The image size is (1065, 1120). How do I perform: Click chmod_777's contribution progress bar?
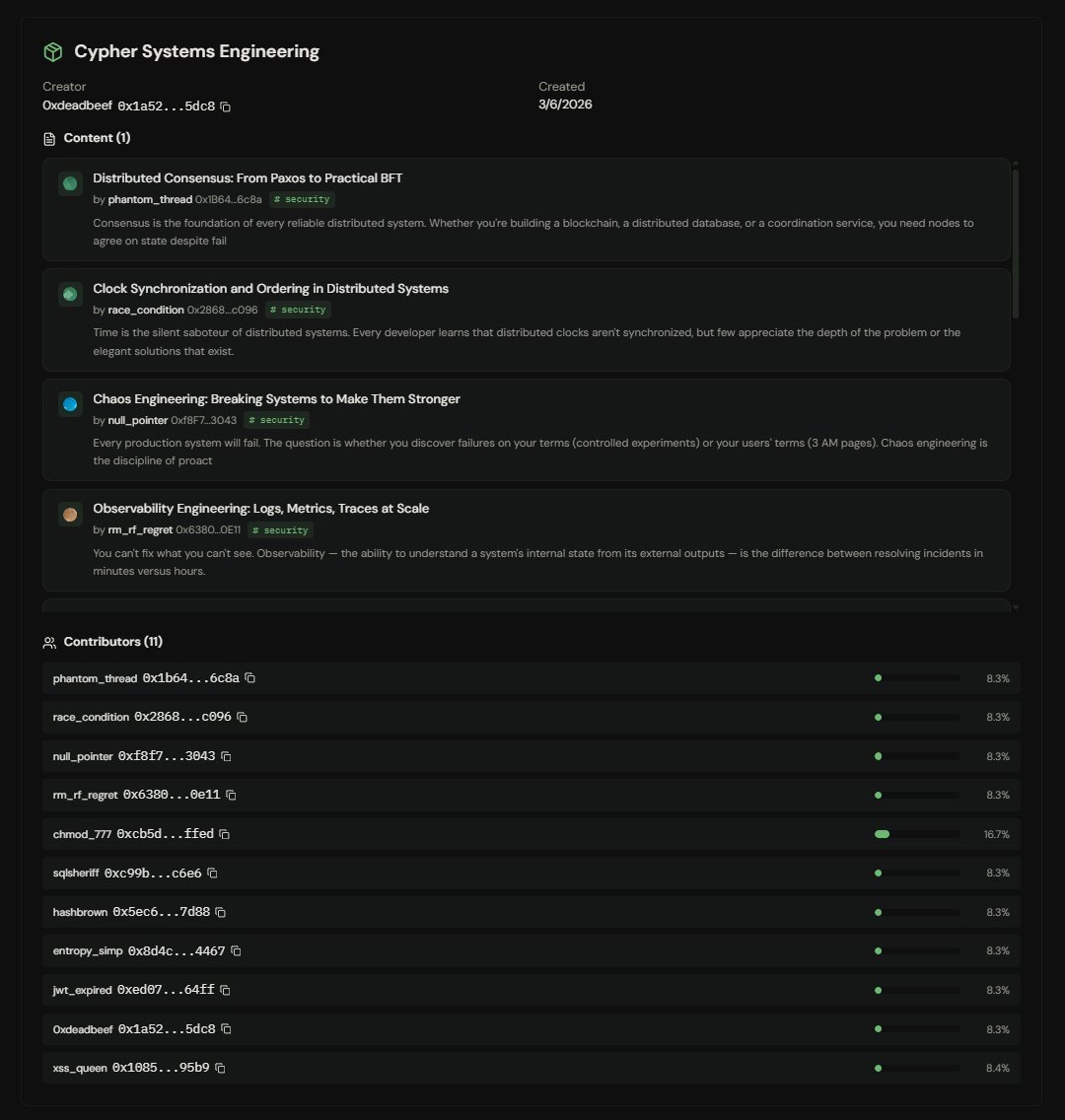click(917, 833)
